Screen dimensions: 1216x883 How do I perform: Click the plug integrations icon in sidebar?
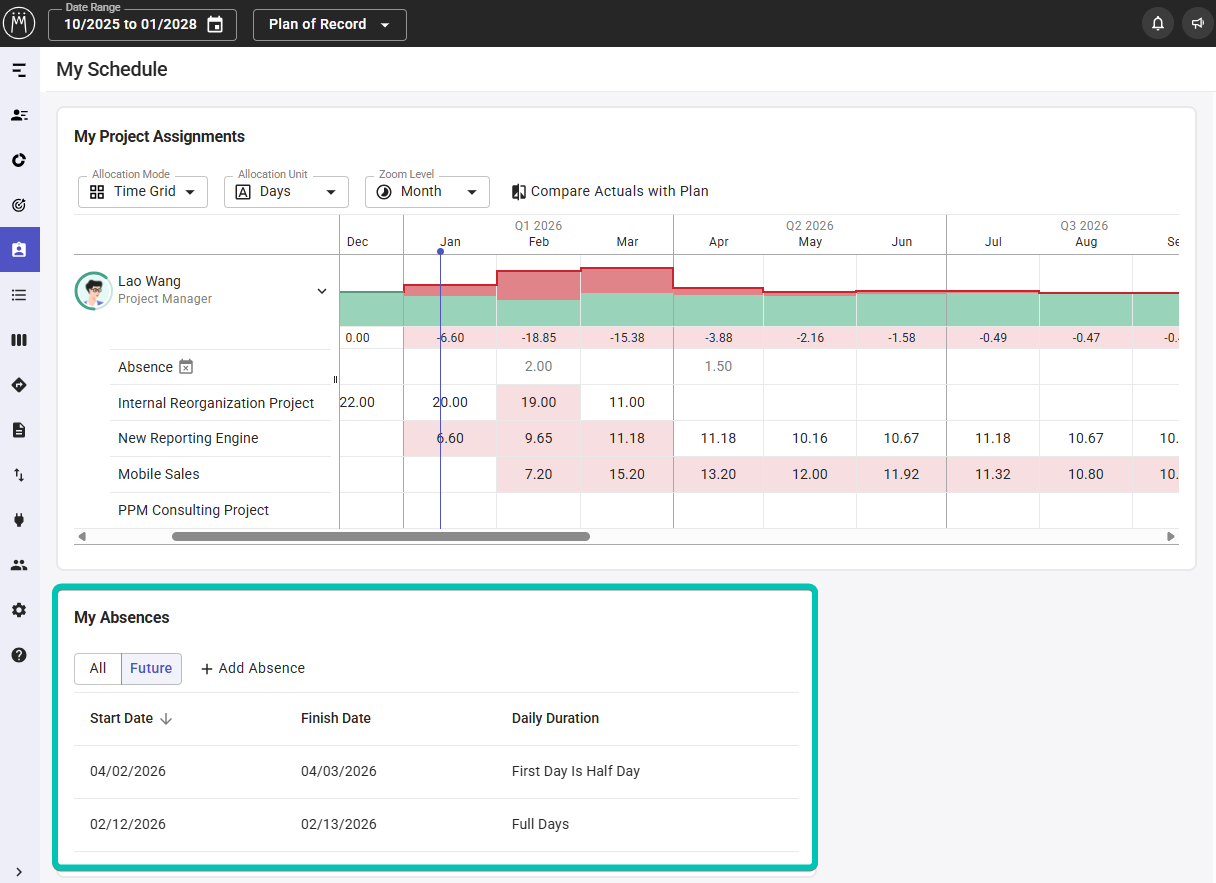(19, 520)
